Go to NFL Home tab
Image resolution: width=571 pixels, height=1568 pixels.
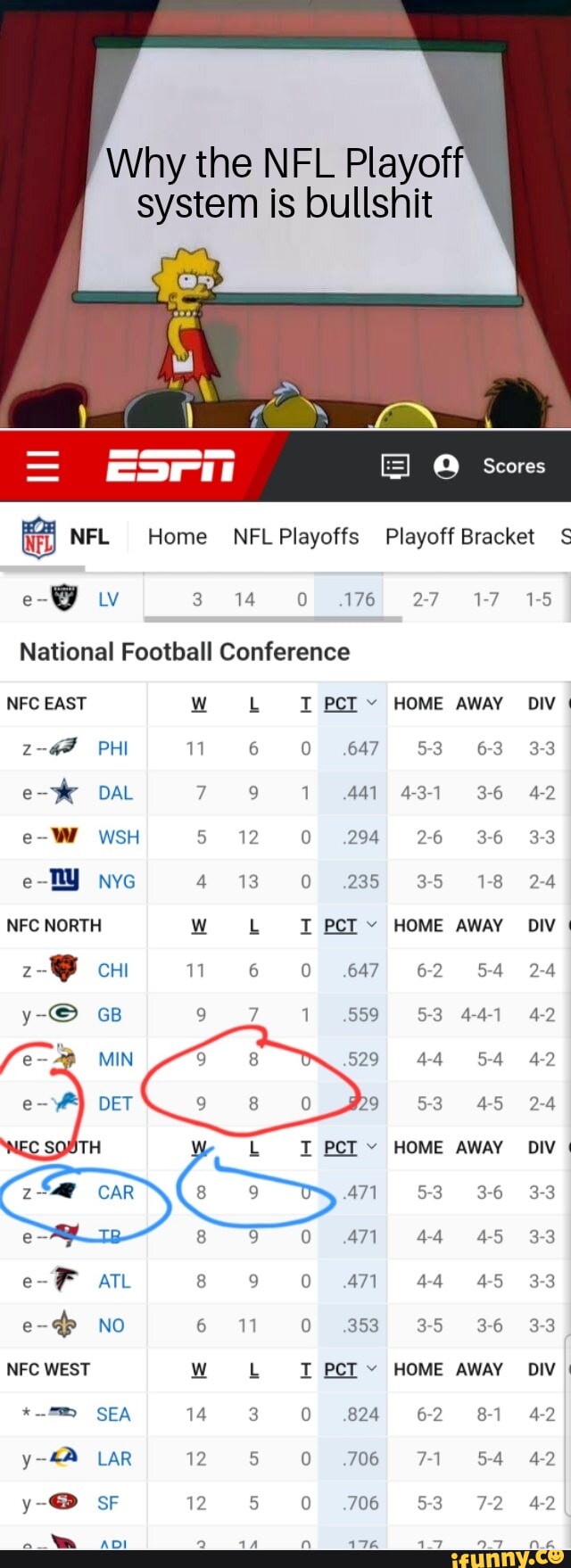coord(178,536)
